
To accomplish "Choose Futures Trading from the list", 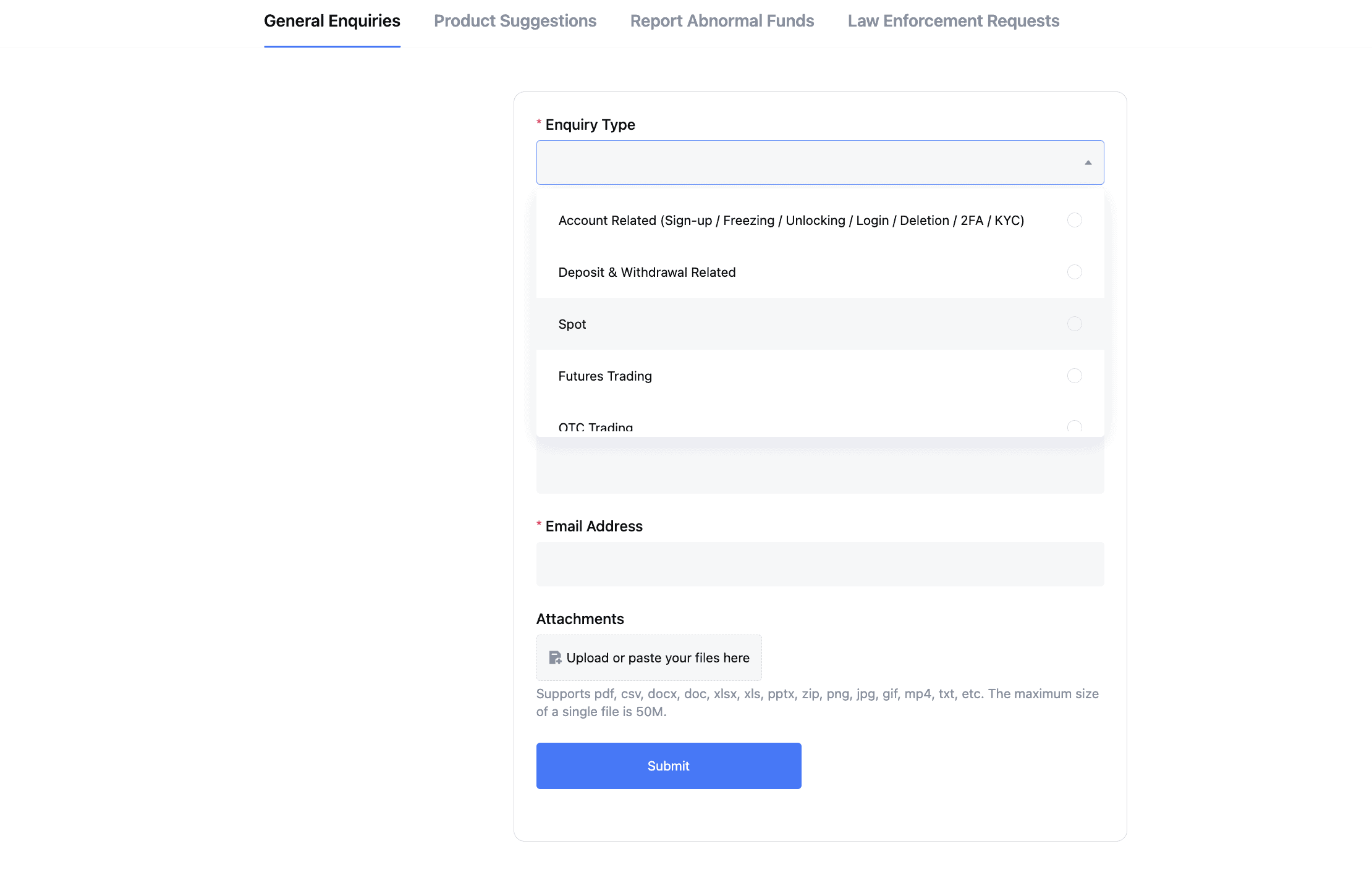I will click(605, 376).
